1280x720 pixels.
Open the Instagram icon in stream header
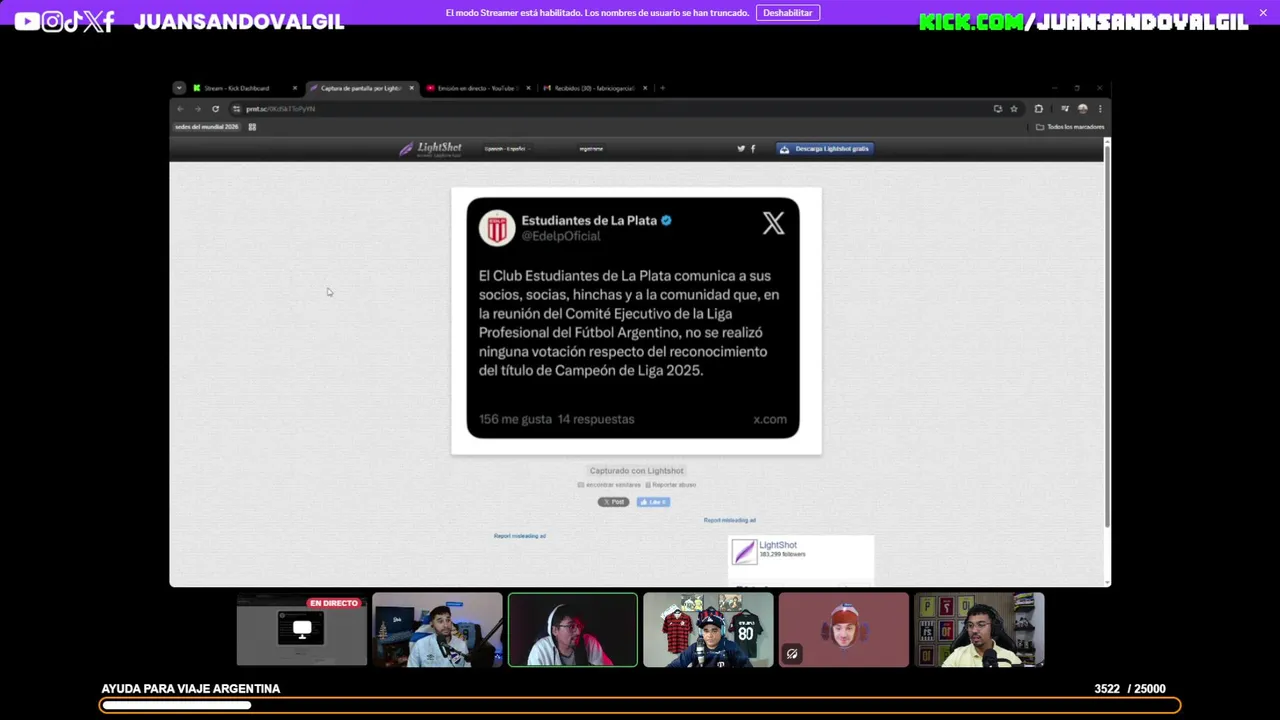click(x=52, y=21)
